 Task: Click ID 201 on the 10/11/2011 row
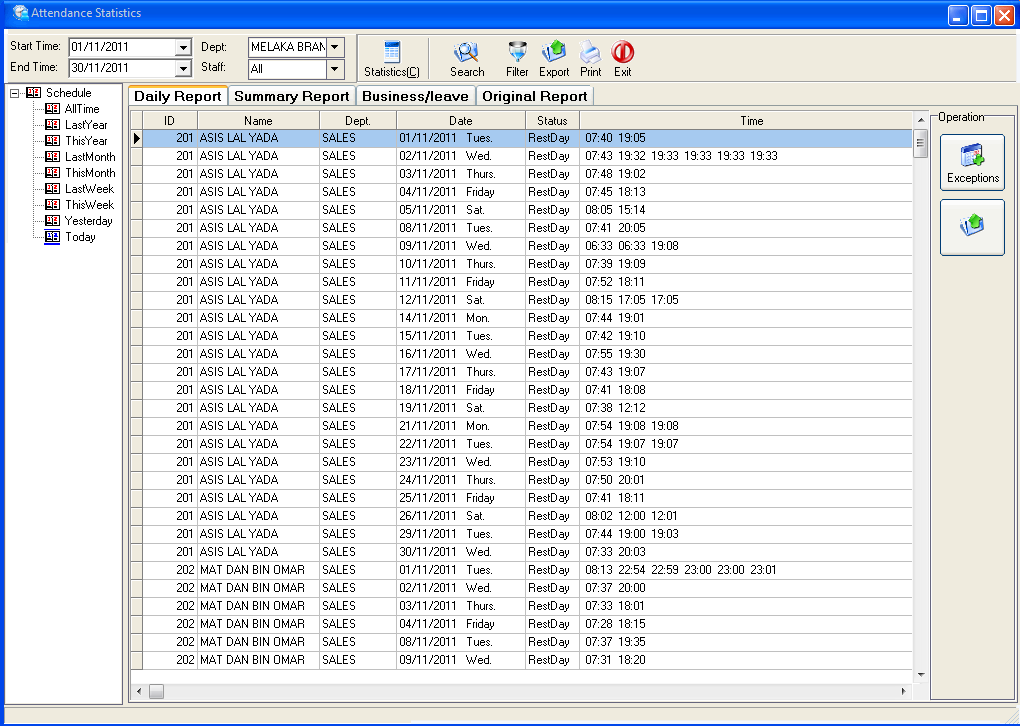pos(170,264)
